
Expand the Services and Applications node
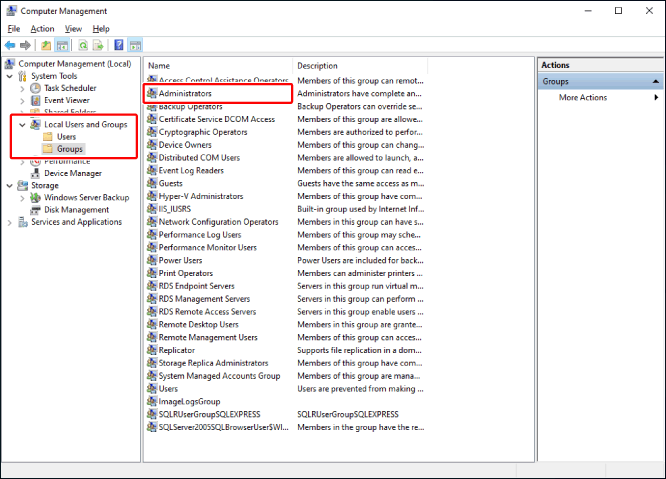10,222
